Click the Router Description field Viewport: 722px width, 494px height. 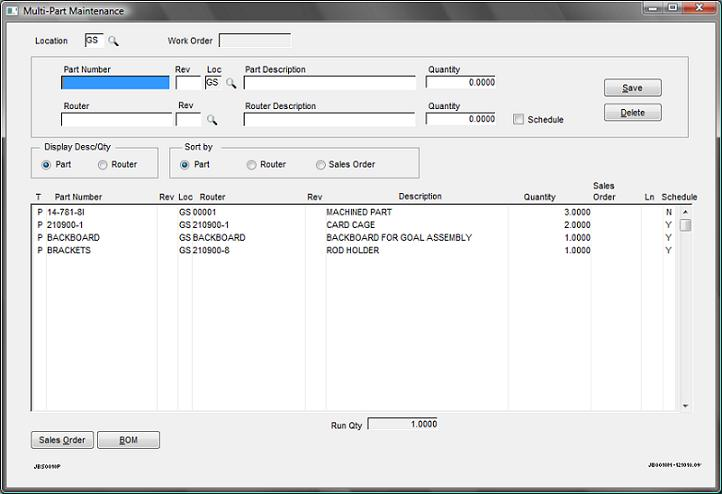coord(329,119)
